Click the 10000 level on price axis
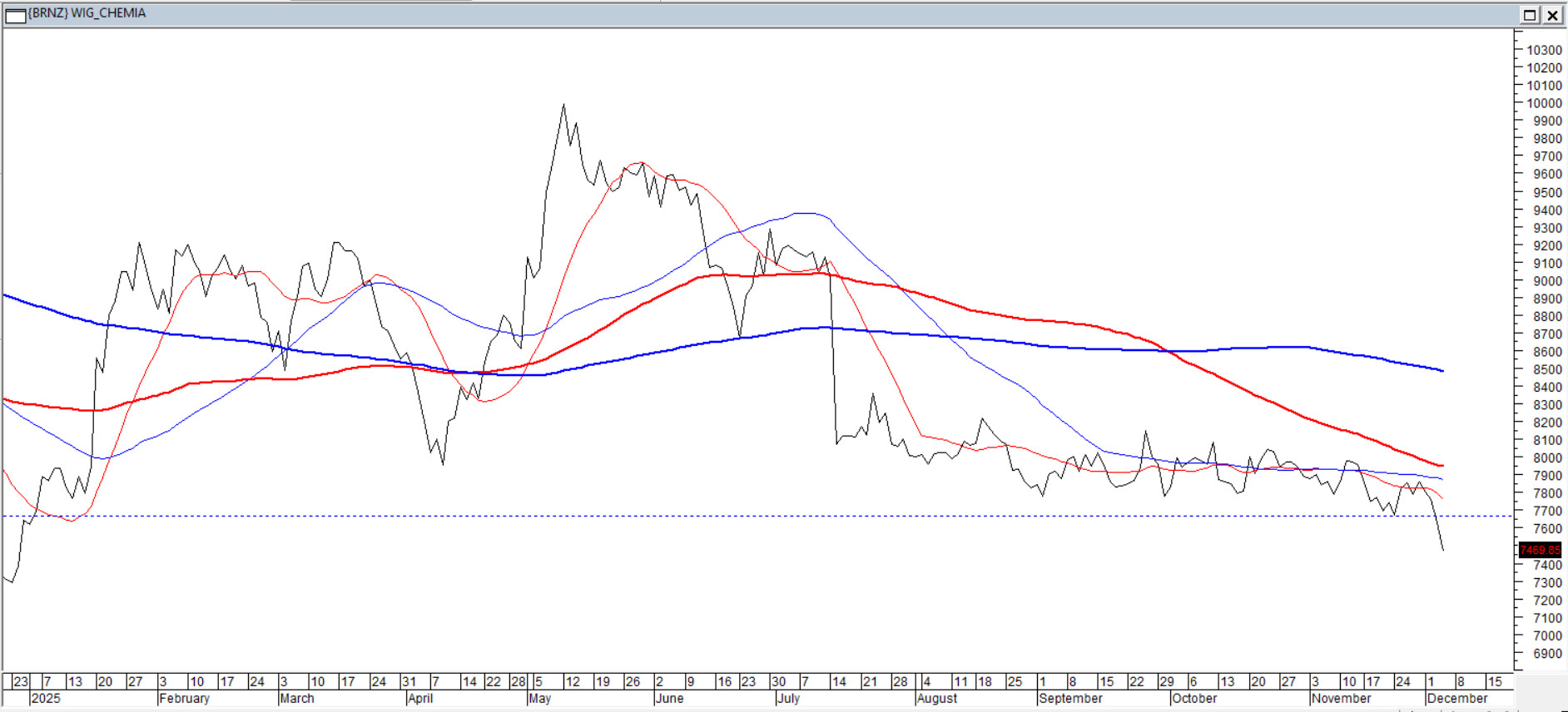 click(1543, 103)
